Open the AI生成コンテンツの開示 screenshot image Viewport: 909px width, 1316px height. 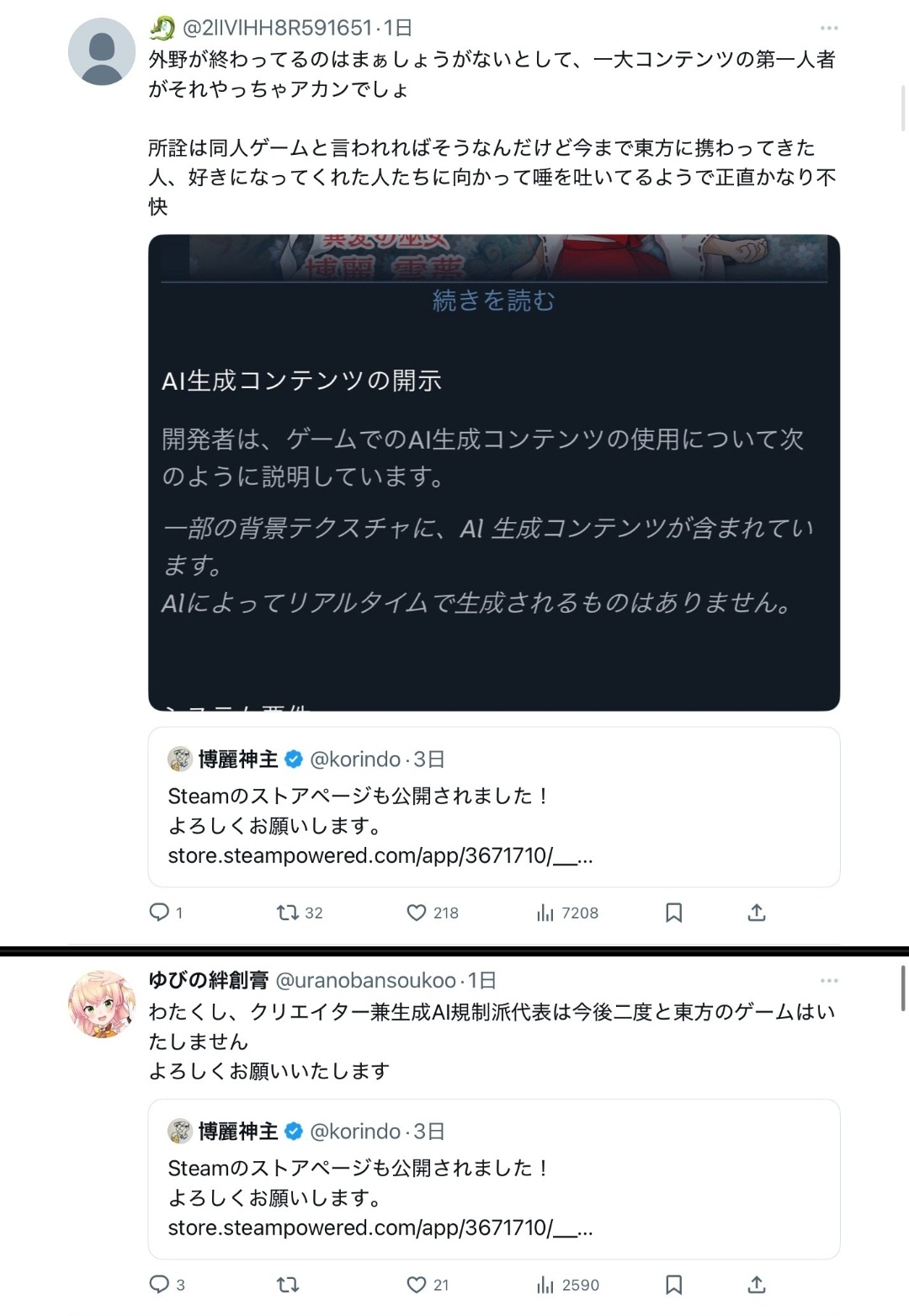494,472
